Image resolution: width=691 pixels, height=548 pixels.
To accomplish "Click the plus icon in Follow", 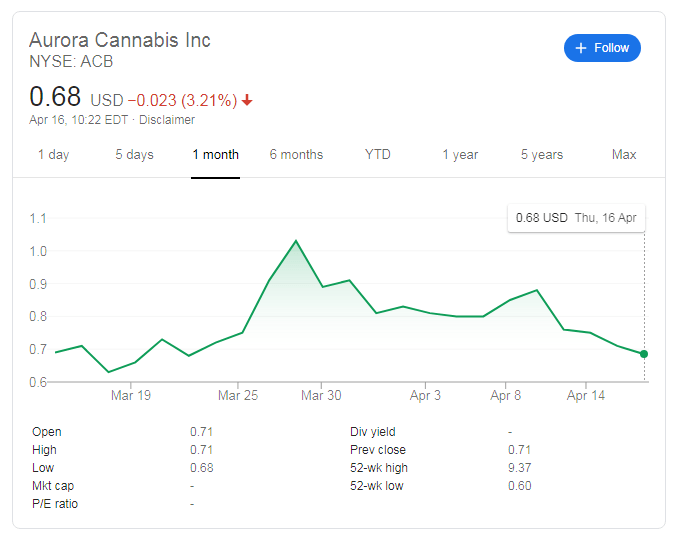I will click(x=581, y=48).
